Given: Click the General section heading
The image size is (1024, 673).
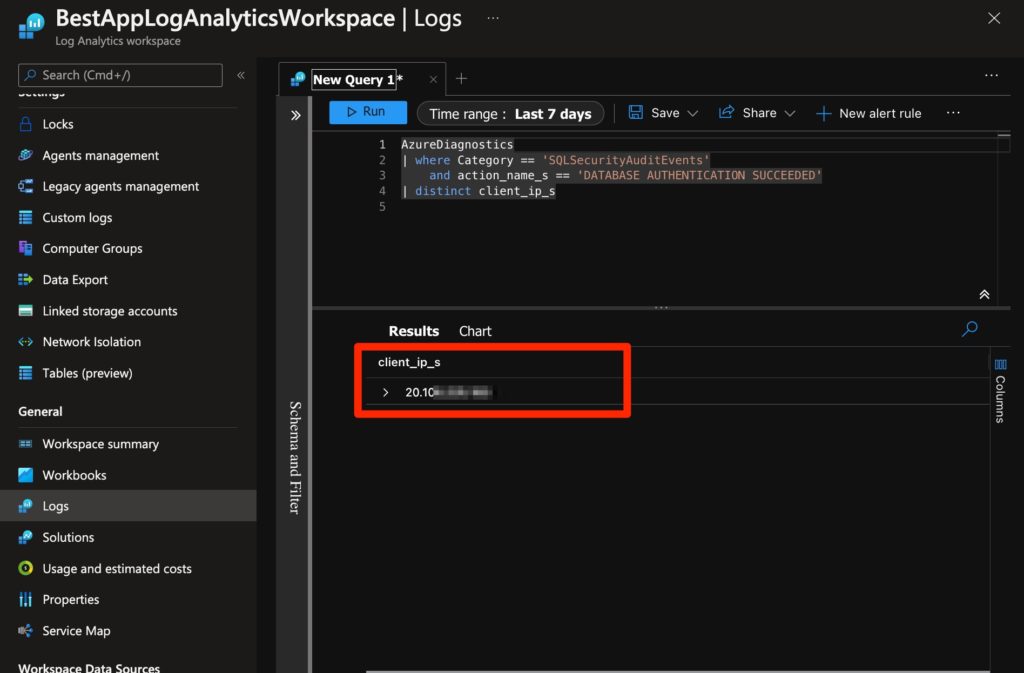Looking at the screenshot, I should click(x=40, y=412).
